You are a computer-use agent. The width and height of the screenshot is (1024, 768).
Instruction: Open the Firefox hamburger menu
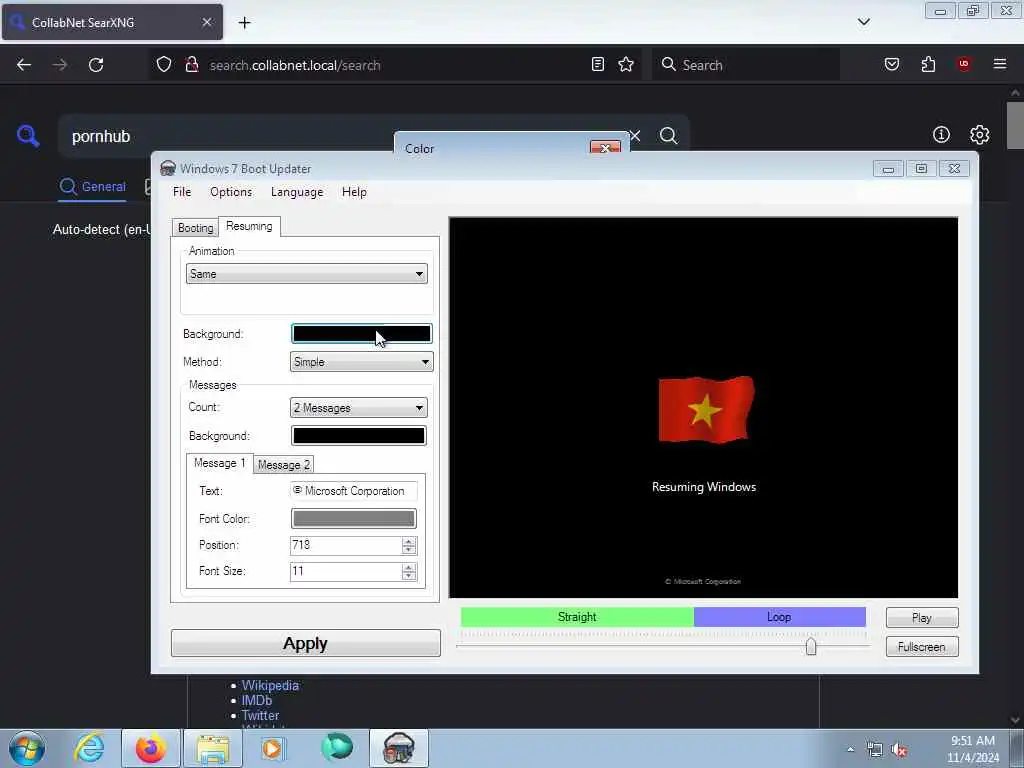(x=1000, y=64)
